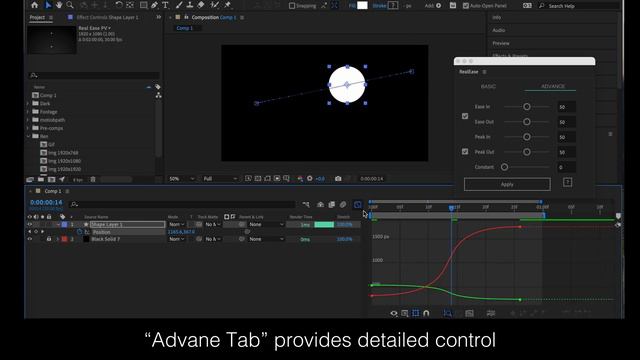This screenshot has height=360, width=640.
Task: Click the Comp 1 breadcrumb in the viewer
Action: [184, 28]
